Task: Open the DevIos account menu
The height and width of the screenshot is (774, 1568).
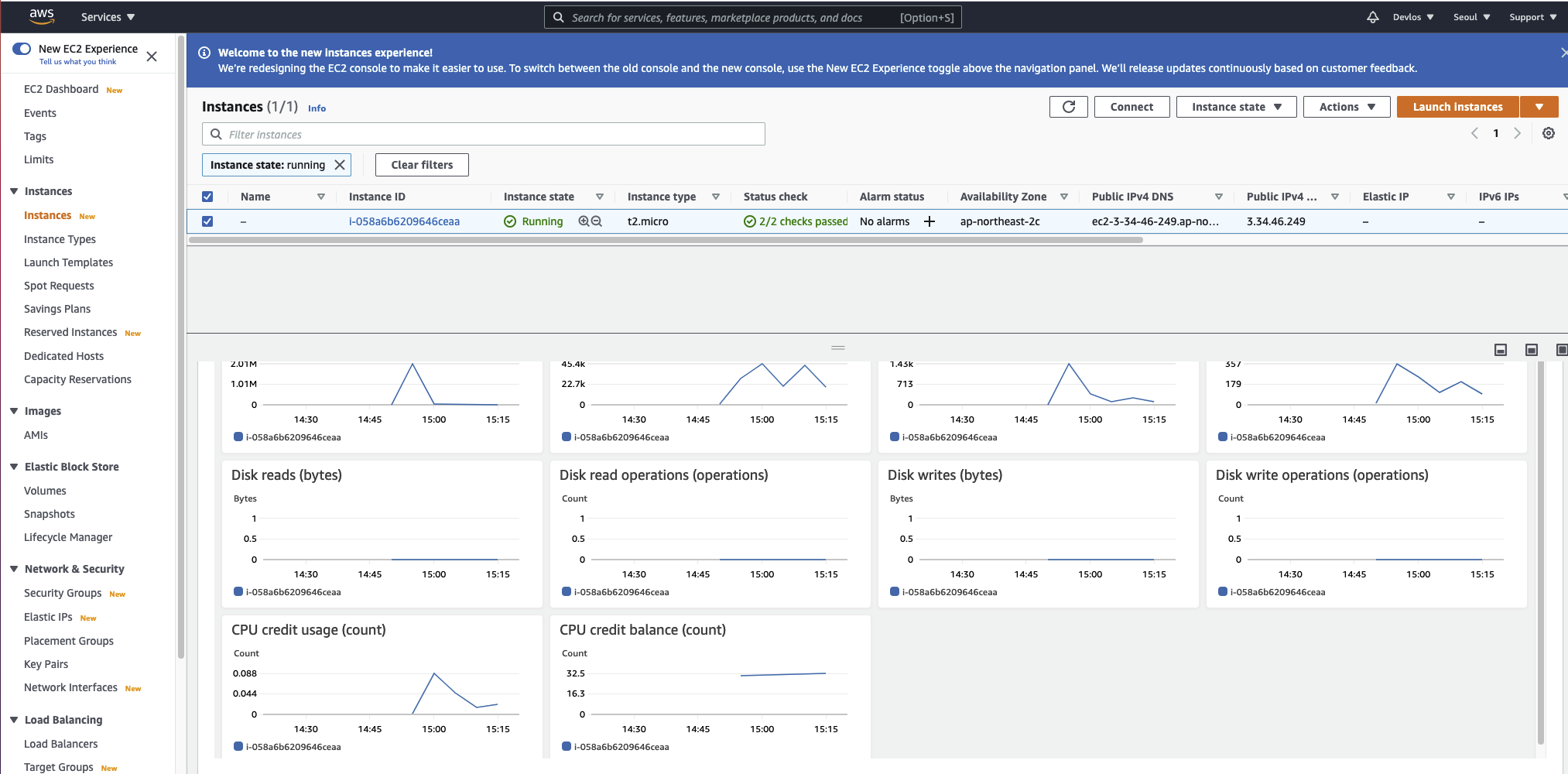Action: pyautogui.click(x=1413, y=17)
